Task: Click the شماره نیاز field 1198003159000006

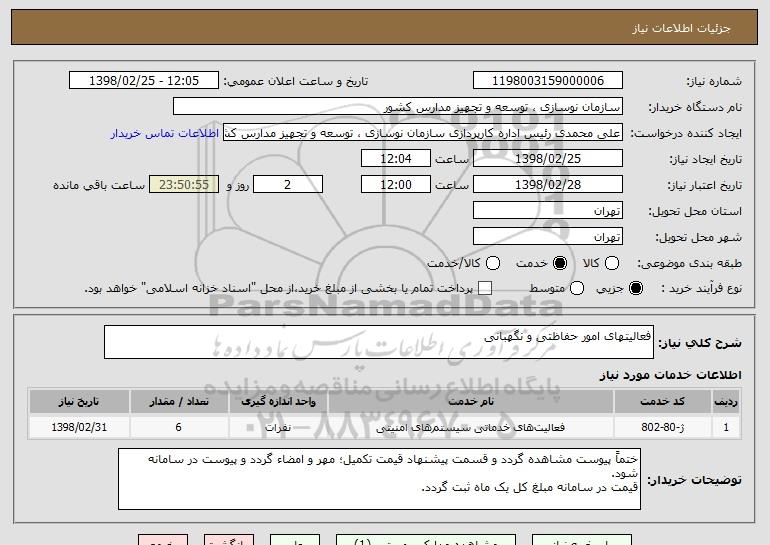Action: 548,81
